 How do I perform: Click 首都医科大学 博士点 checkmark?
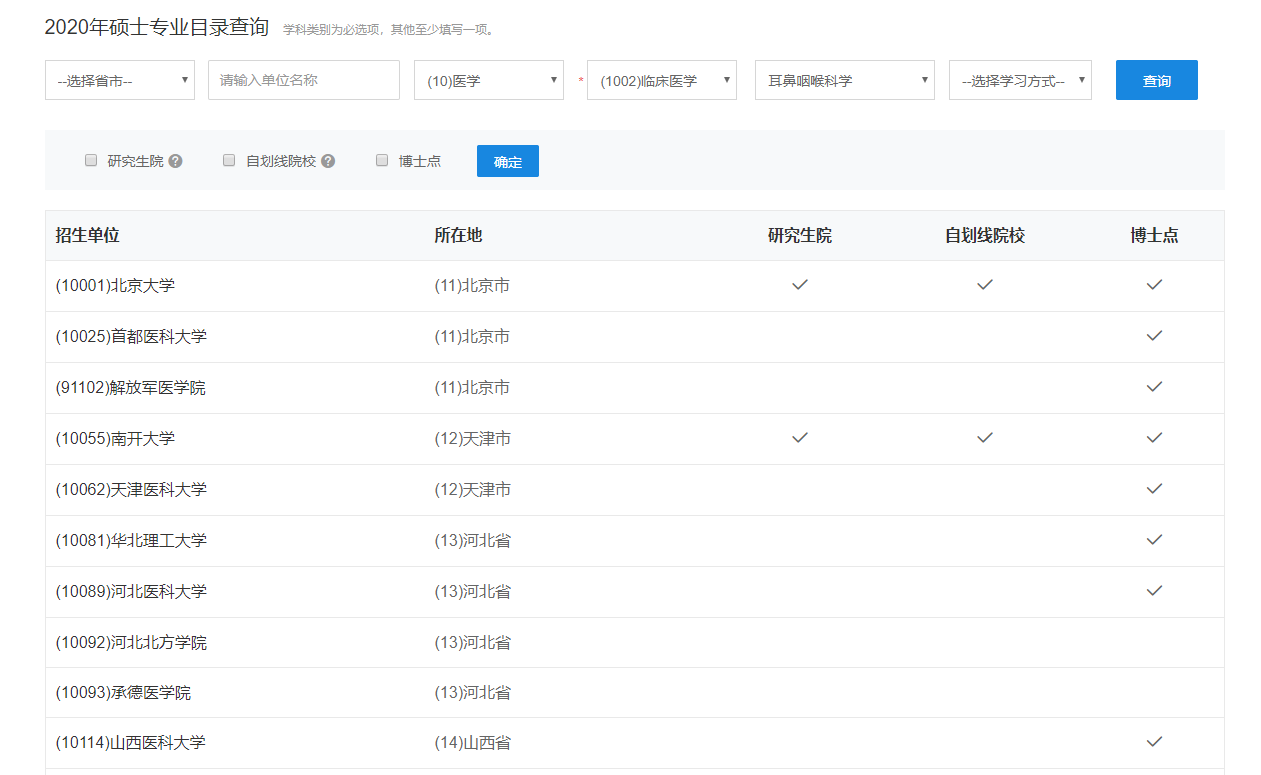pos(1155,336)
